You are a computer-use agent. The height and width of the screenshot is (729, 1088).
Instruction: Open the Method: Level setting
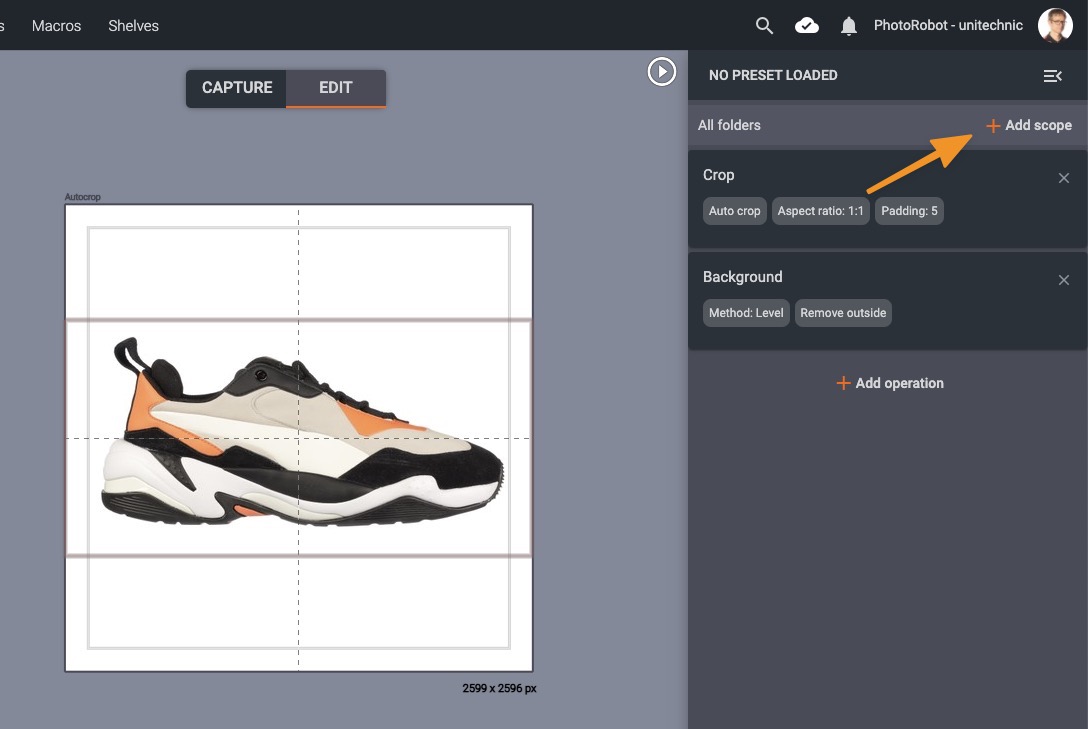click(746, 313)
